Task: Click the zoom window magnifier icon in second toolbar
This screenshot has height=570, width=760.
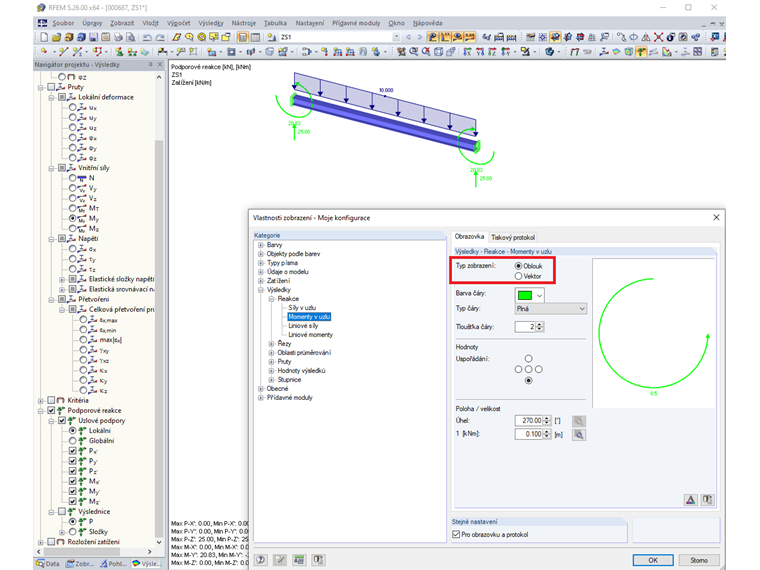Action: point(413,52)
